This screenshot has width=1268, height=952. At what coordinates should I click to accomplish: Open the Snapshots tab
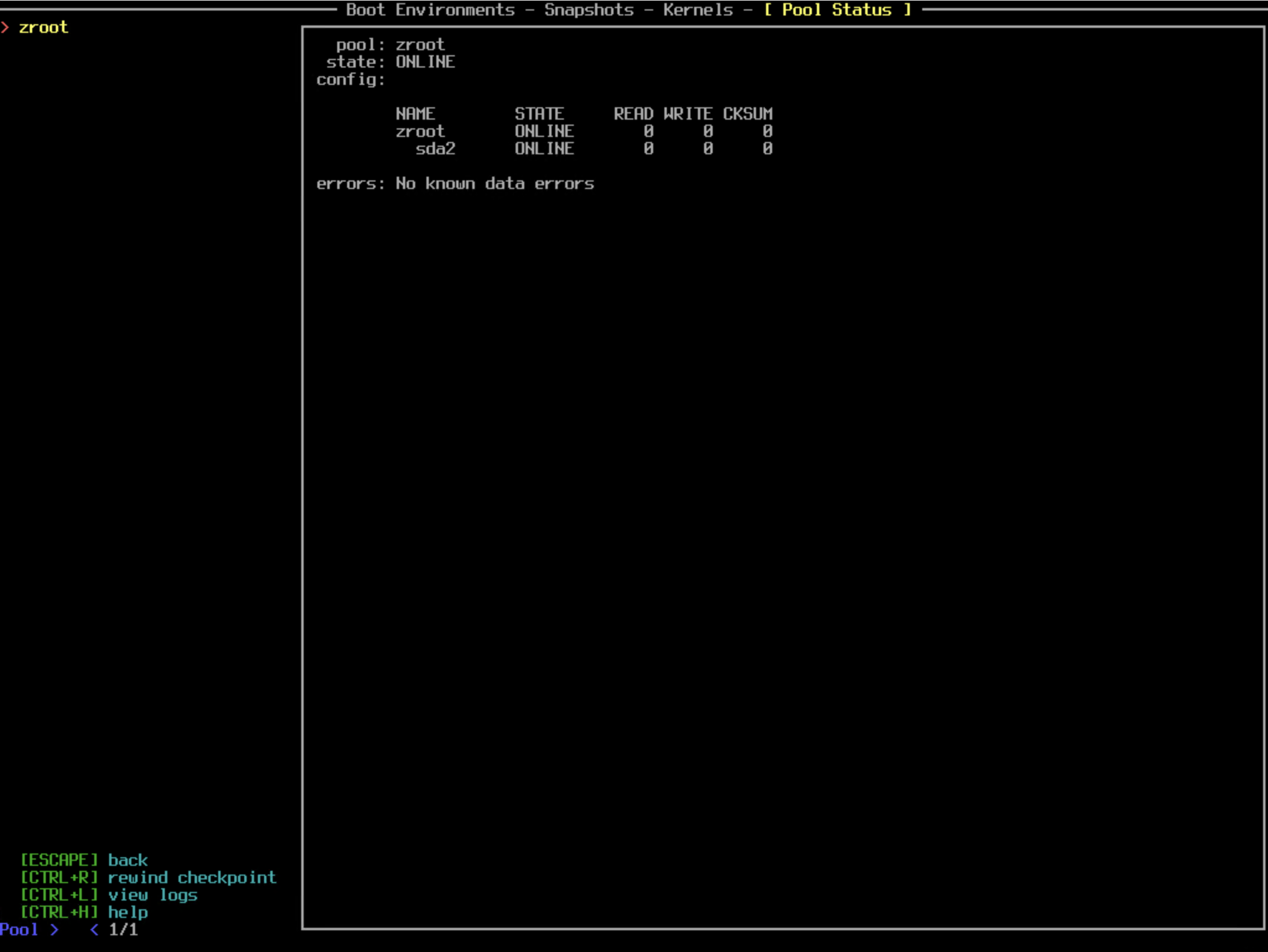[x=589, y=10]
